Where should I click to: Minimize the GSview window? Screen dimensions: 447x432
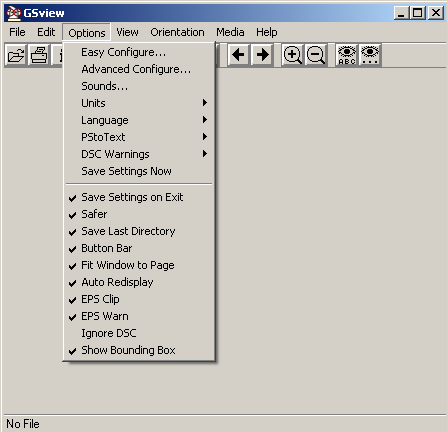pyautogui.click(x=402, y=13)
